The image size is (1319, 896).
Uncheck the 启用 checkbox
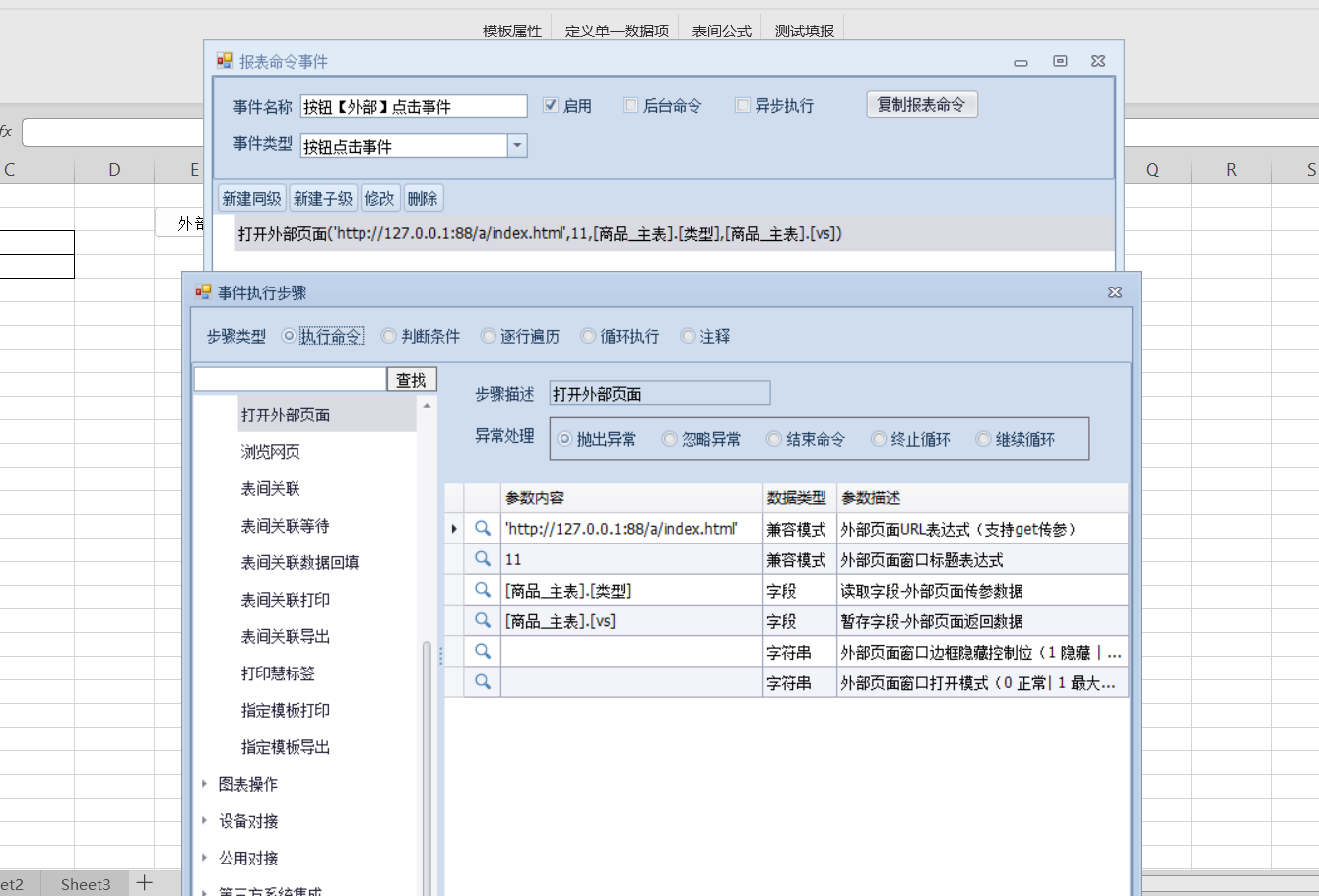click(x=551, y=105)
